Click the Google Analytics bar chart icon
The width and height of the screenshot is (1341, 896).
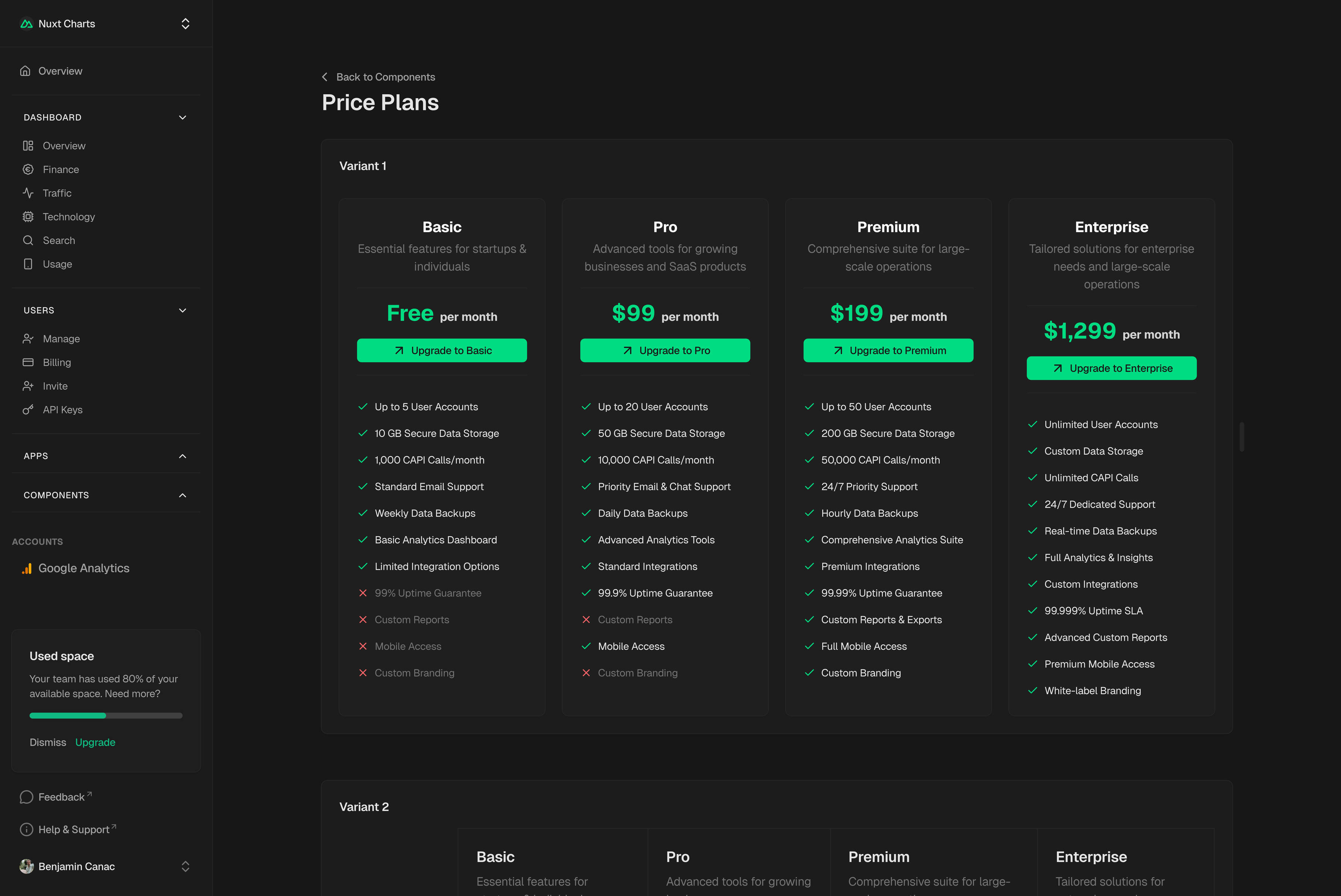[26, 569]
